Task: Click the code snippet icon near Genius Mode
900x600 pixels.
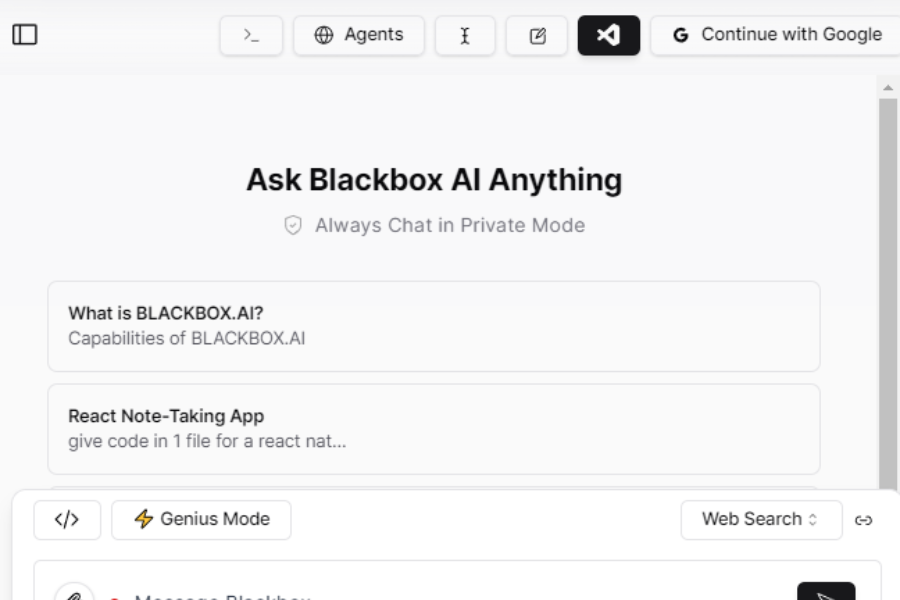Action: tap(66, 519)
